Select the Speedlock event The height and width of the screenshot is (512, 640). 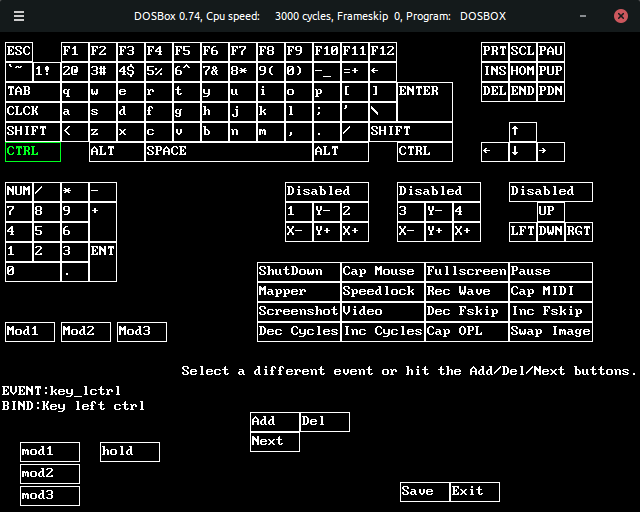click(x=383, y=292)
